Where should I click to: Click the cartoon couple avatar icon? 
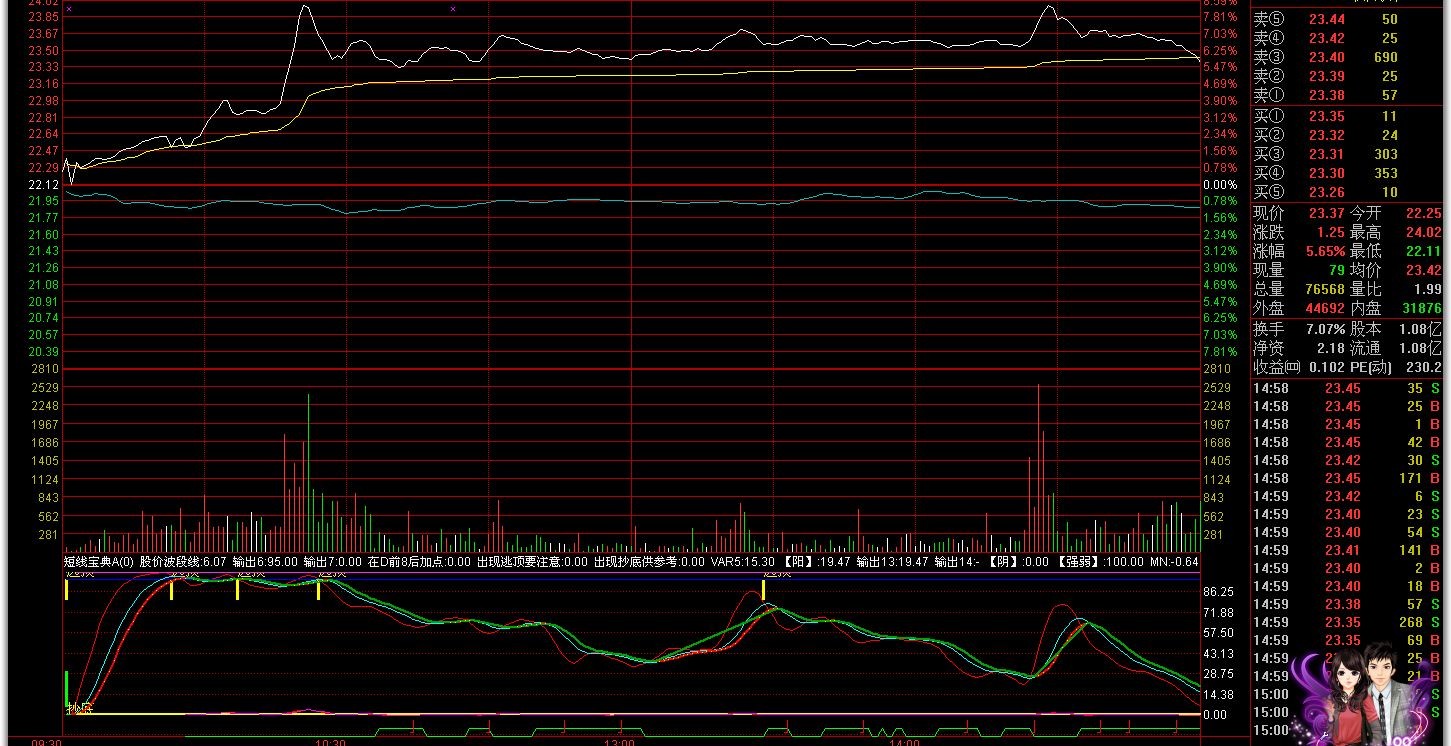pos(1361,694)
